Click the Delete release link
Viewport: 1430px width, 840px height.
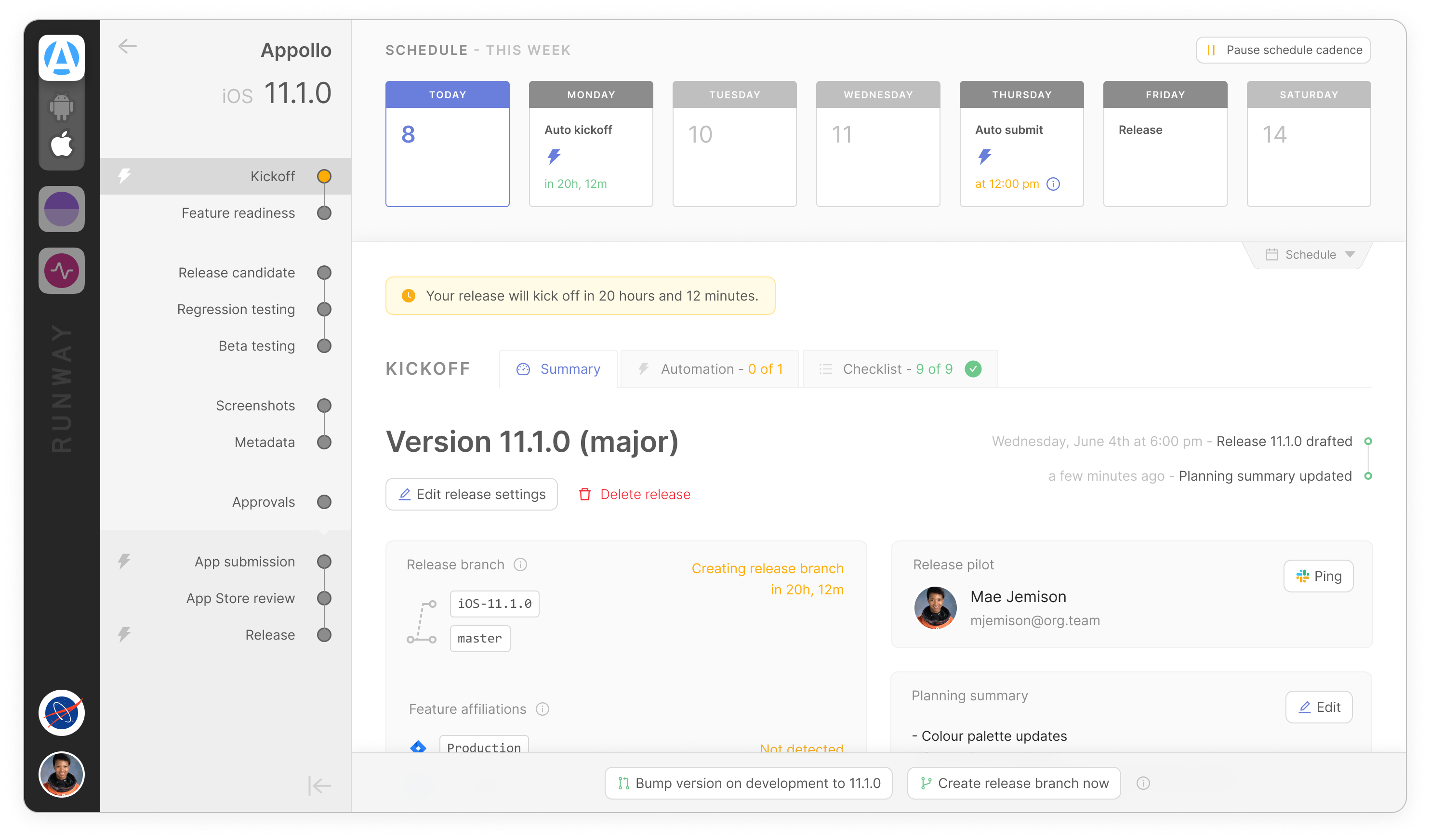tap(635, 494)
